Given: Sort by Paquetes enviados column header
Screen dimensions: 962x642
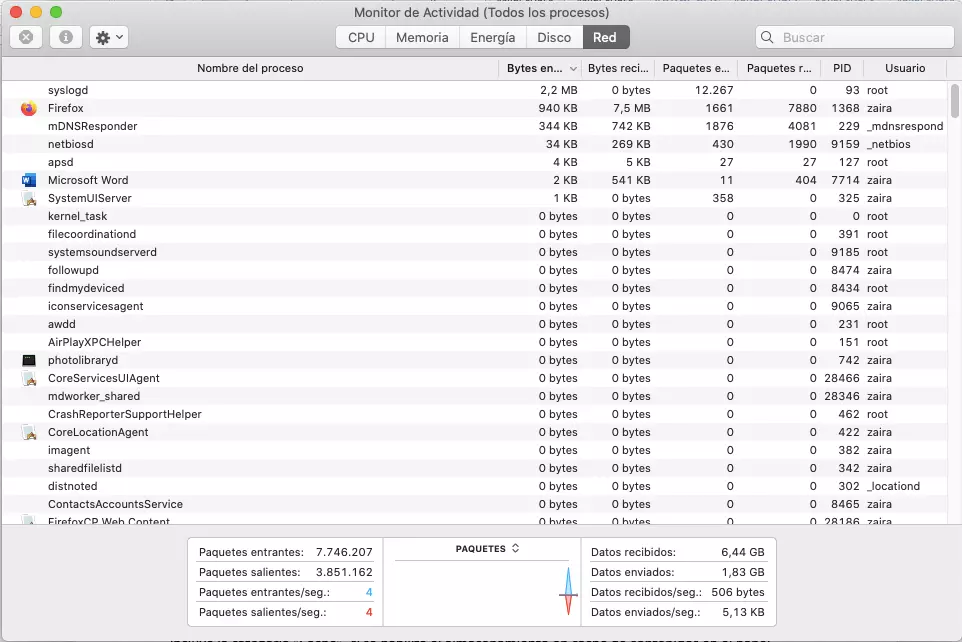Looking at the screenshot, I should [x=696, y=68].
